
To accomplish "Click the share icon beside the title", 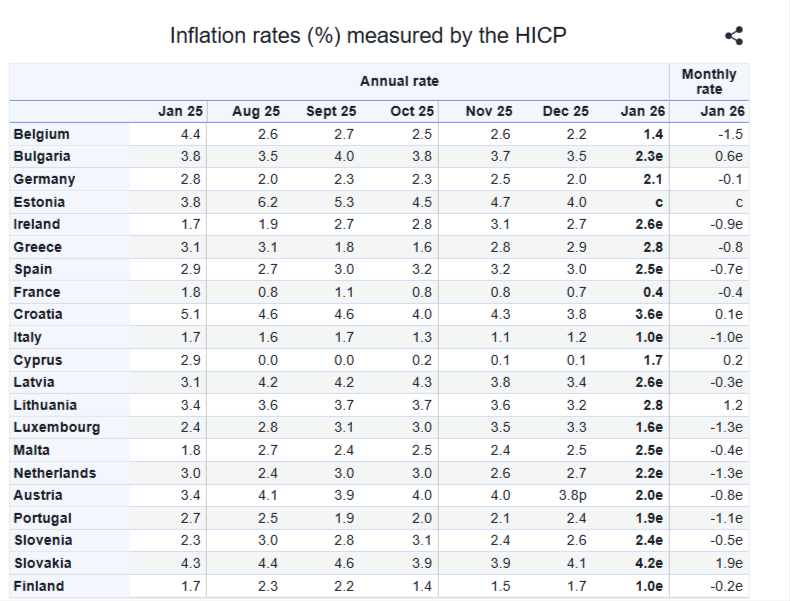I will [734, 37].
